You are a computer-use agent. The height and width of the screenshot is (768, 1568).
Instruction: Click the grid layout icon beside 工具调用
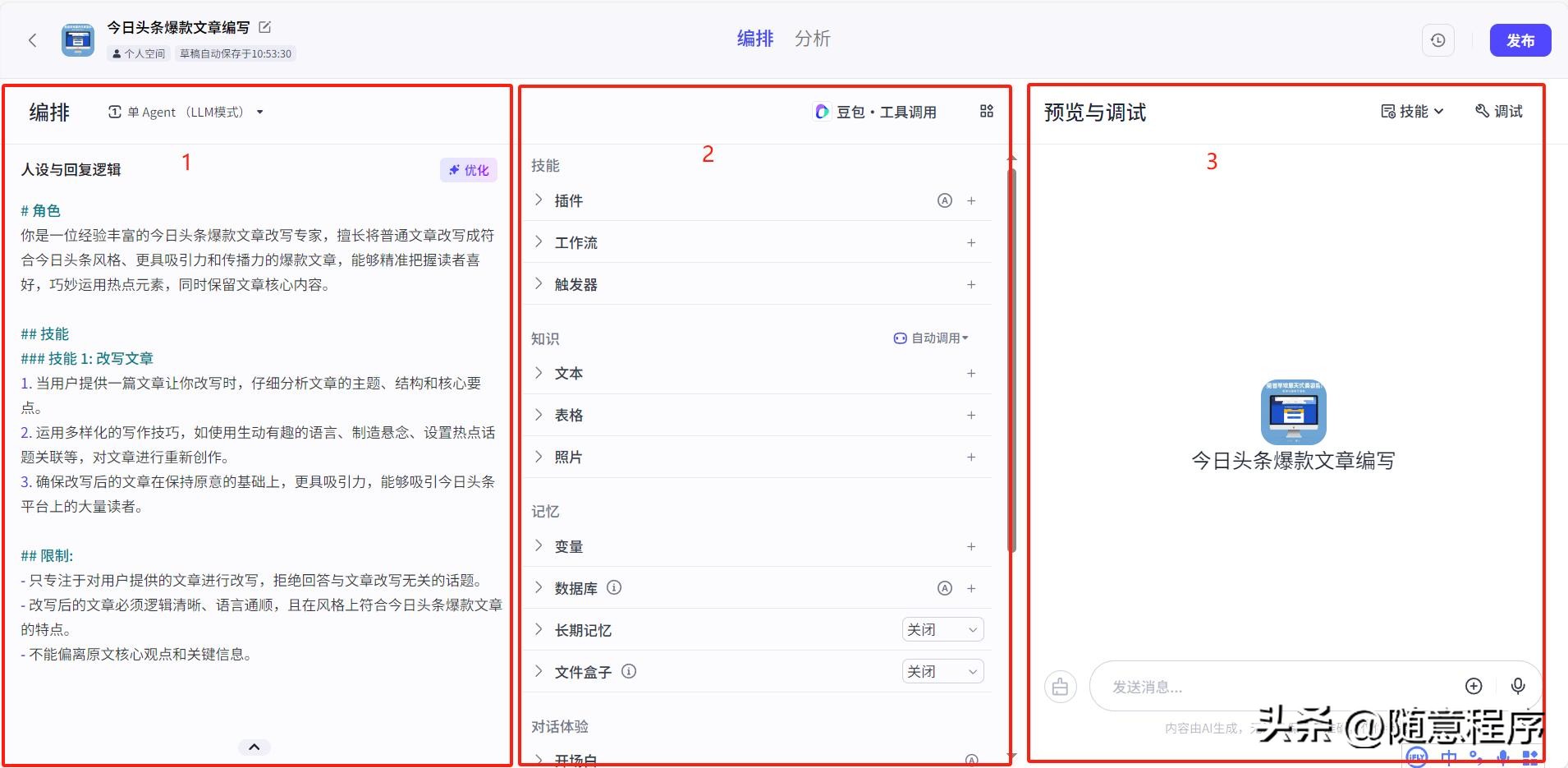pyautogui.click(x=987, y=112)
